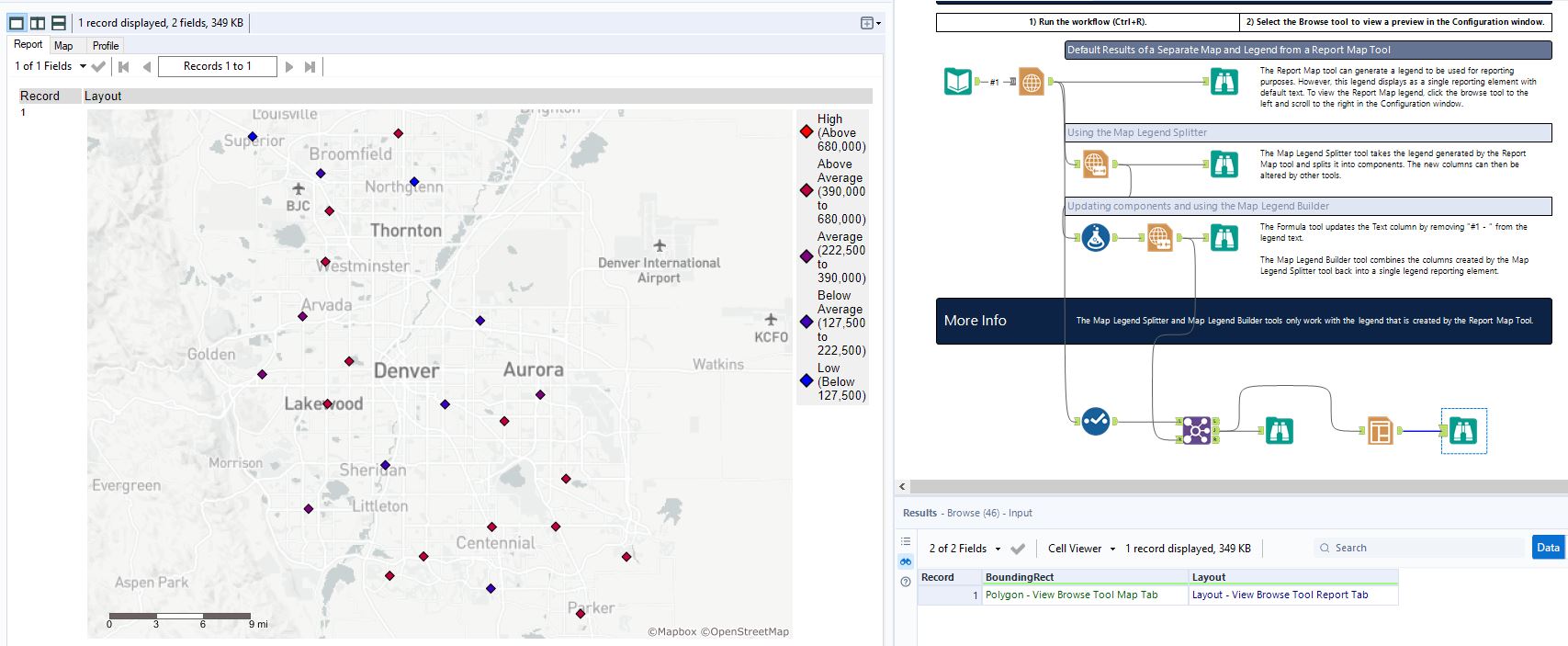Select the Input Data book tool
The height and width of the screenshot is (646, 1568).
pos(957,82)
